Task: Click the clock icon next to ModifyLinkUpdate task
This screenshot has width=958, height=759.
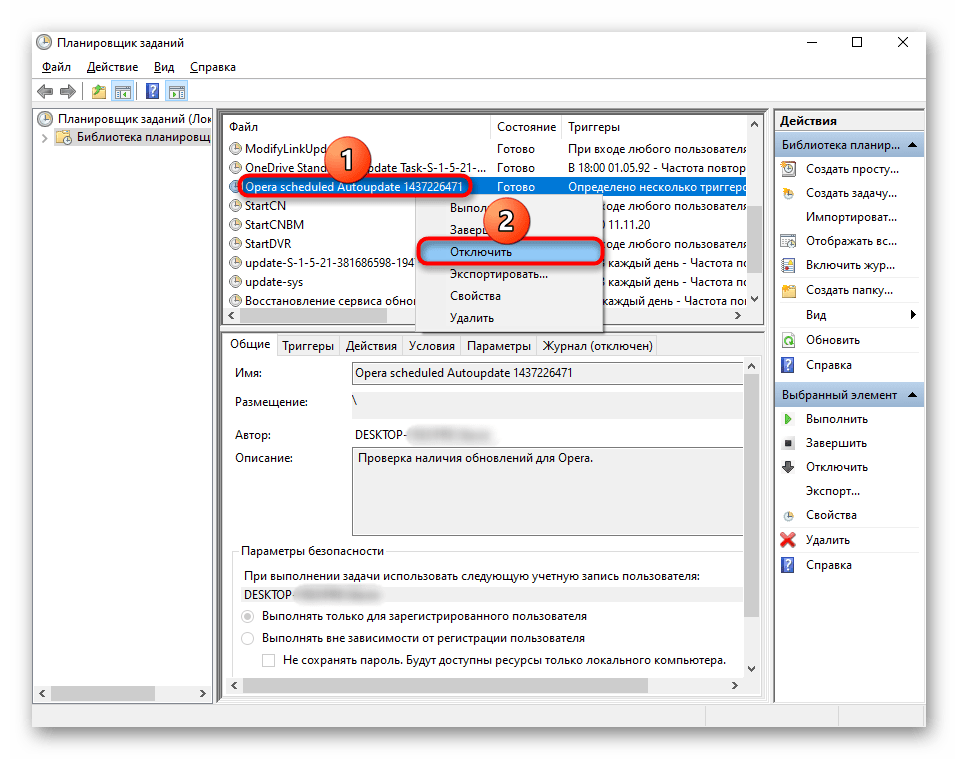Action: pos(235,148)
